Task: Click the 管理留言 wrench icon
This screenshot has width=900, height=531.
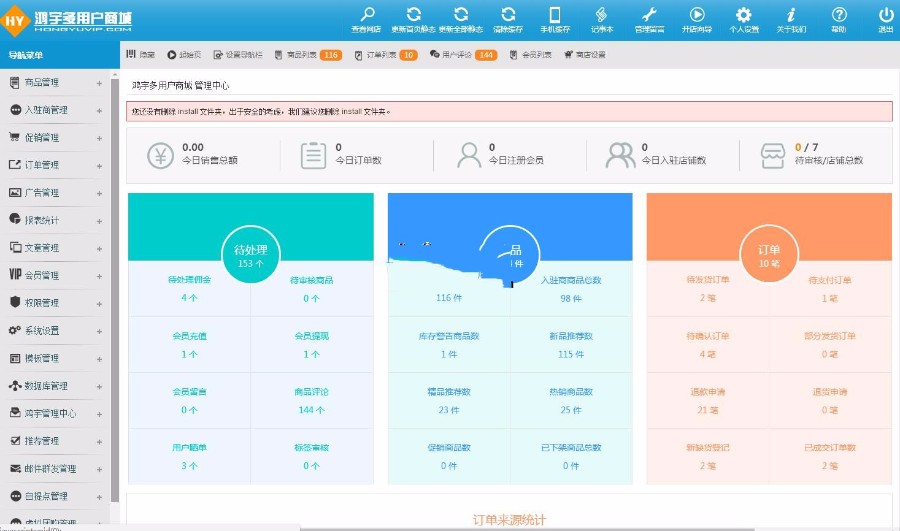Action: 649,14
